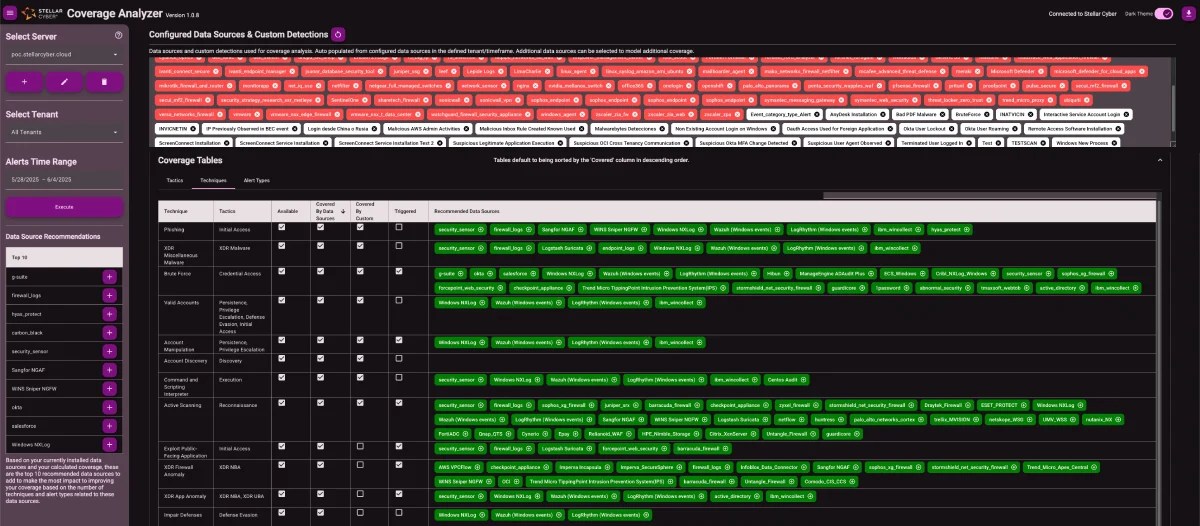Screen dimensions: 1200x526
Task: Toggle Triggered checkbox for Valid Accounts row
Action: tap(399, 300)
